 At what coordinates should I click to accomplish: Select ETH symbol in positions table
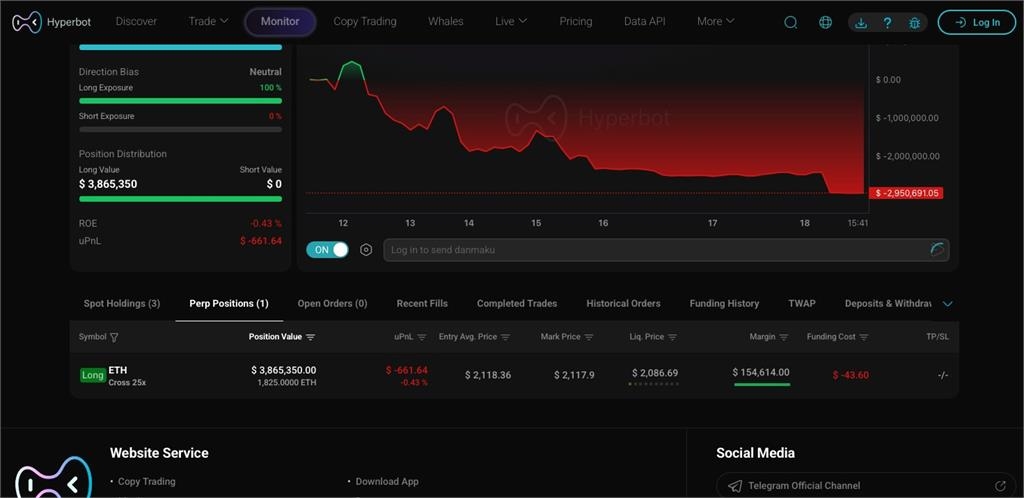click(118, 370)
